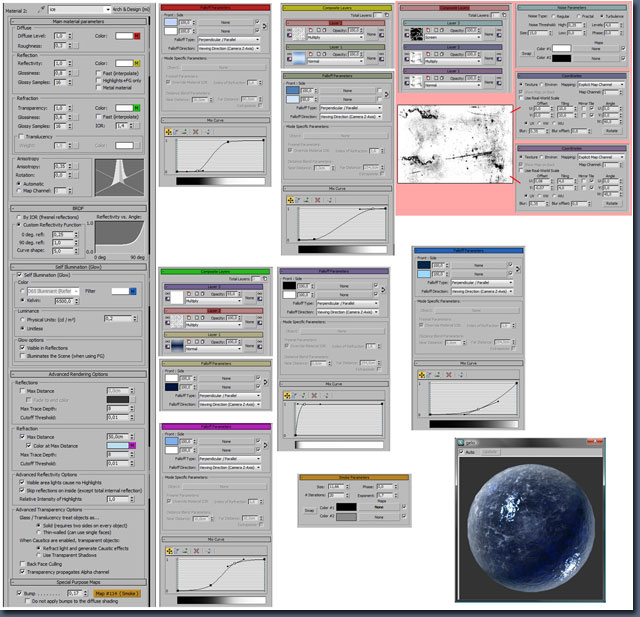Select Move tool in red Falloff Mix Curve
640x617 pixels.
[168, 132]
